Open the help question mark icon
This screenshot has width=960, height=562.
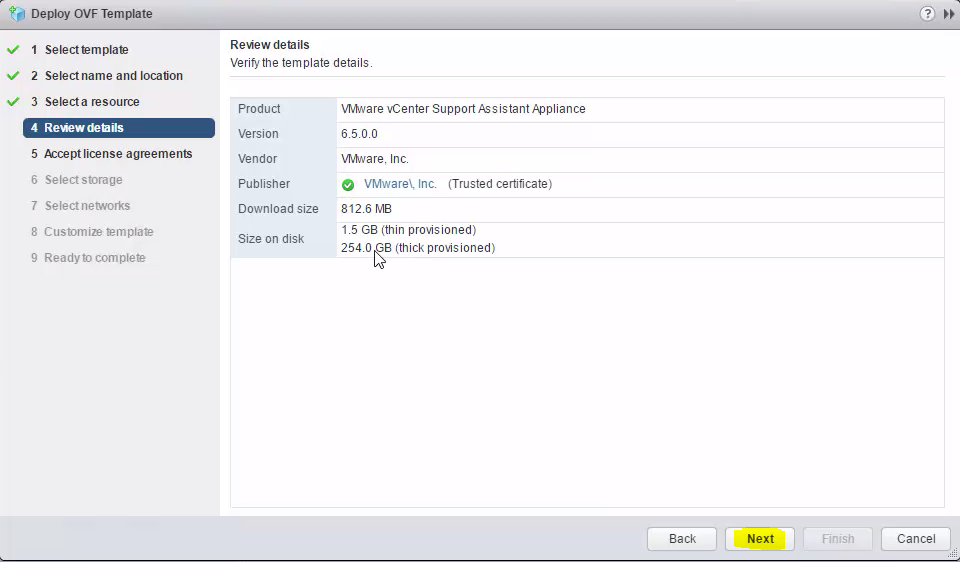(927, 13)
